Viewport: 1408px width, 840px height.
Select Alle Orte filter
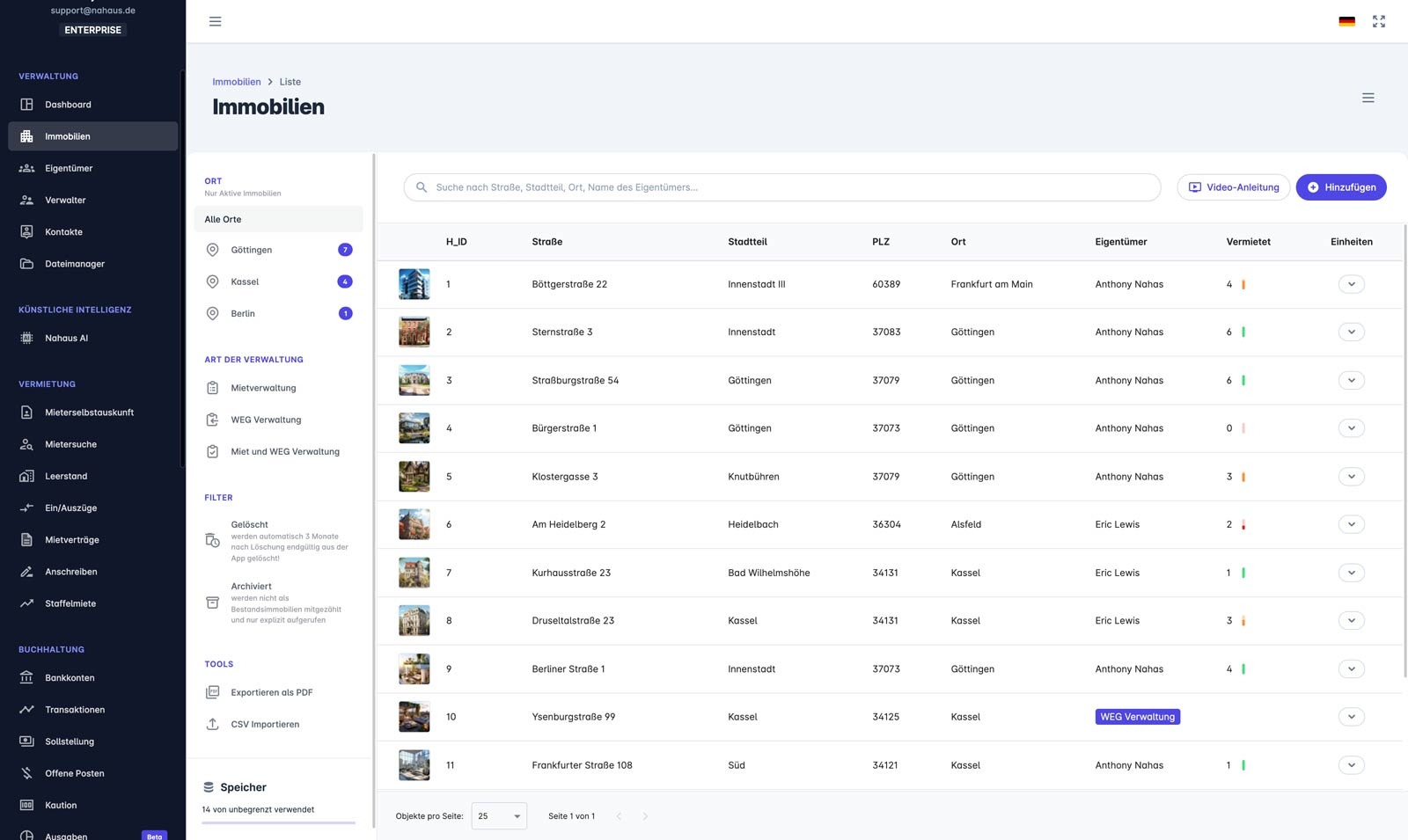coord(278,219)
